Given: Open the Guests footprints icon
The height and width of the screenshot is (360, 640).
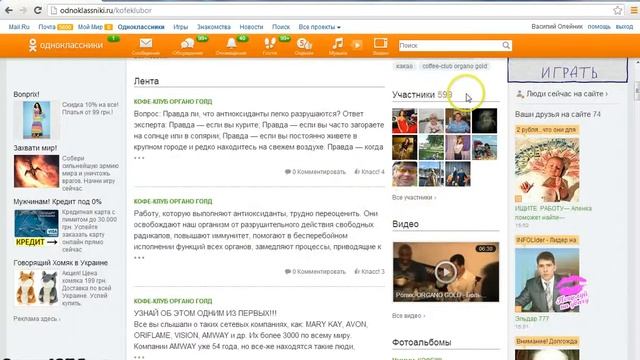Looking at the screenshot, I should [x=270, y=43].
